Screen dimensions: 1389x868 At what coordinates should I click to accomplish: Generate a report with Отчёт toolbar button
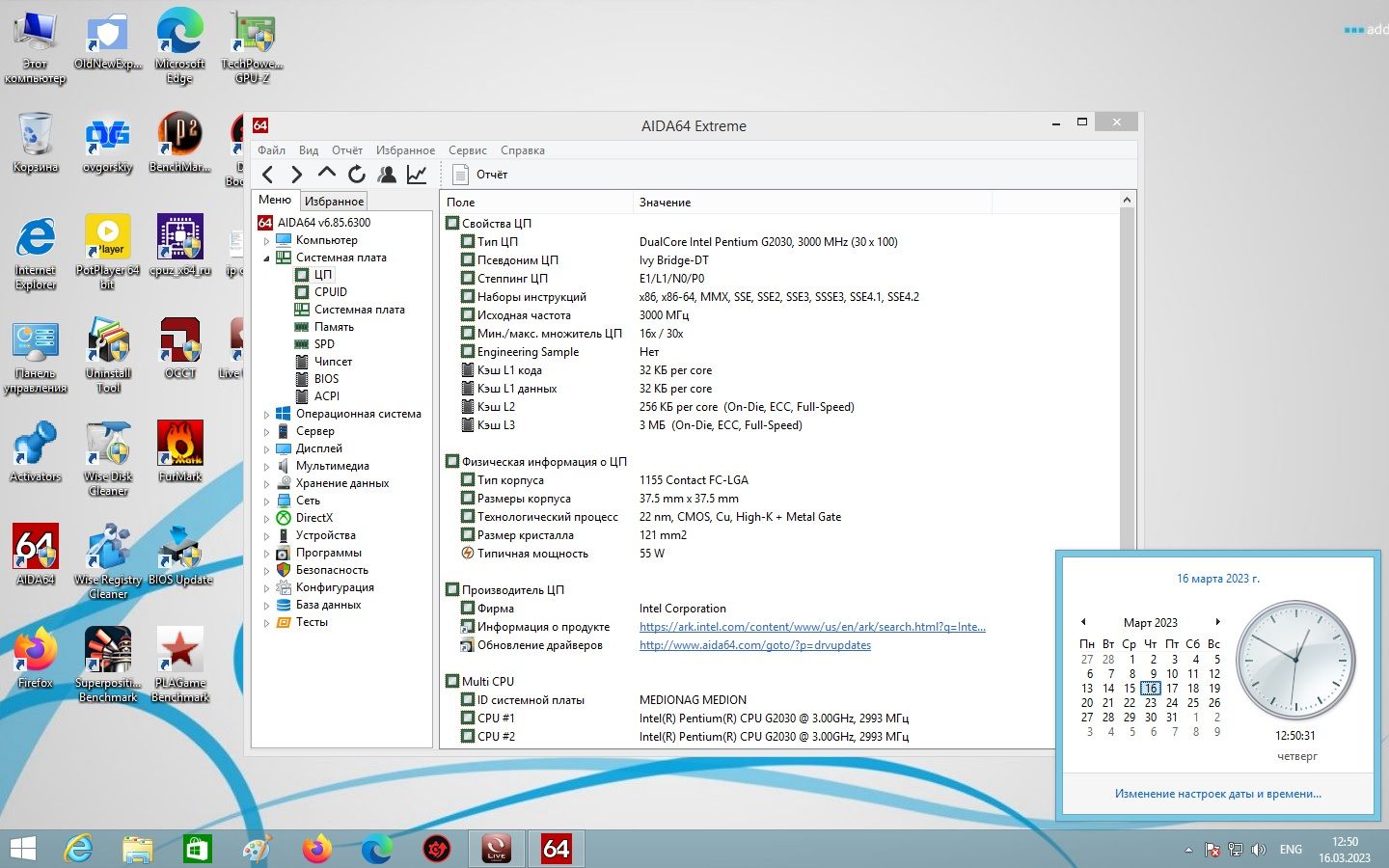(x=480, y=175)
